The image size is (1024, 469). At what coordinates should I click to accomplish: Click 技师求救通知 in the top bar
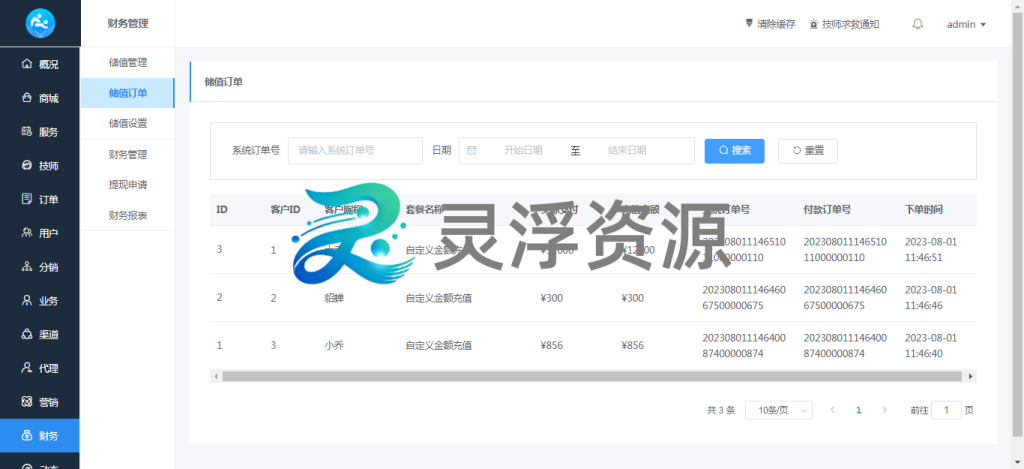844,24
